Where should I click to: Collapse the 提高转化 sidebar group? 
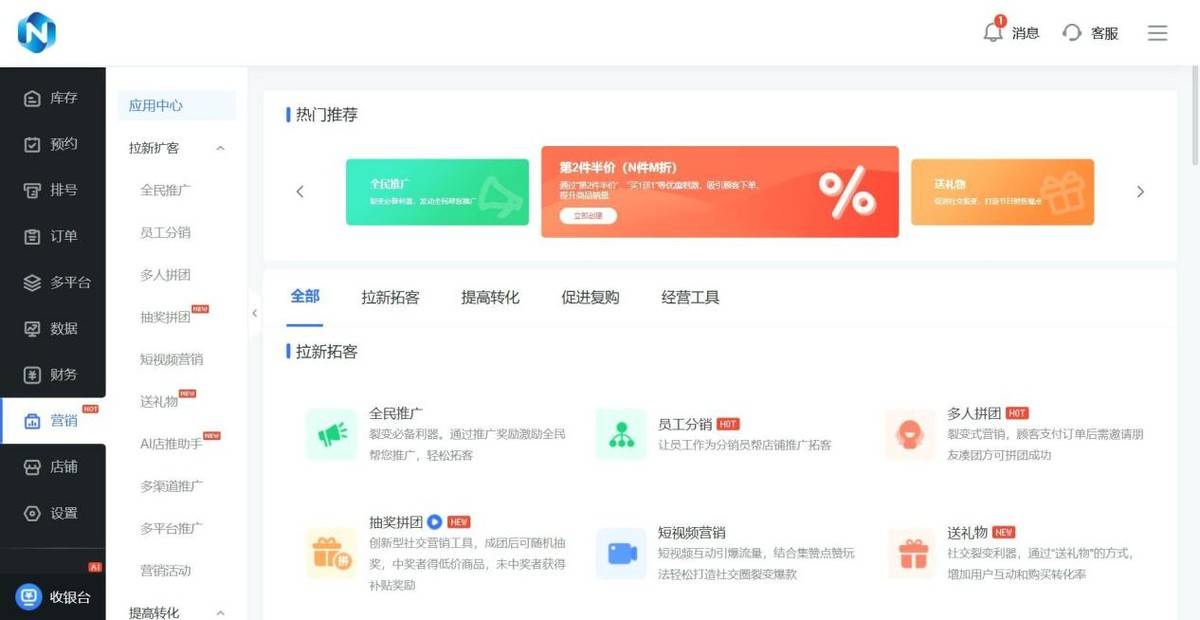pyautogui.click(x=221, y=612)
